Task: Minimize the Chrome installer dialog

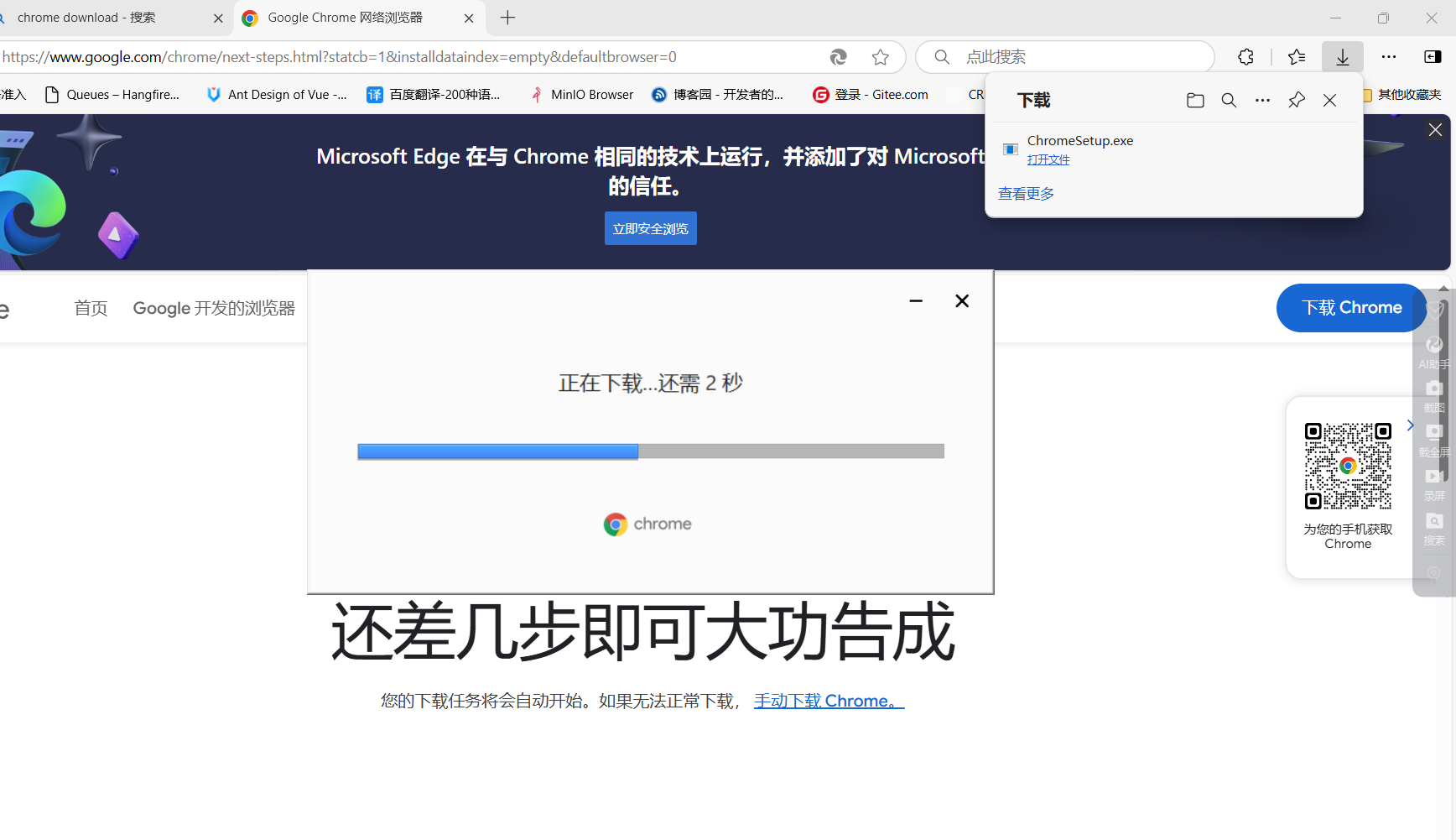Action: coord(916,300)
